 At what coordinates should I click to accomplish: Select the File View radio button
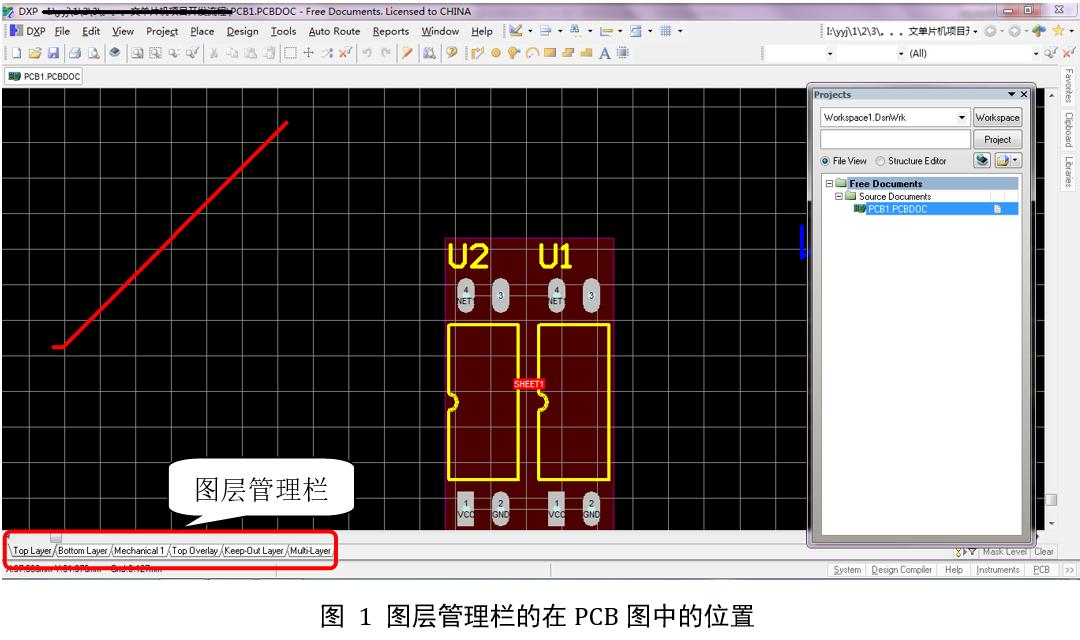click(x=825, y=161)
